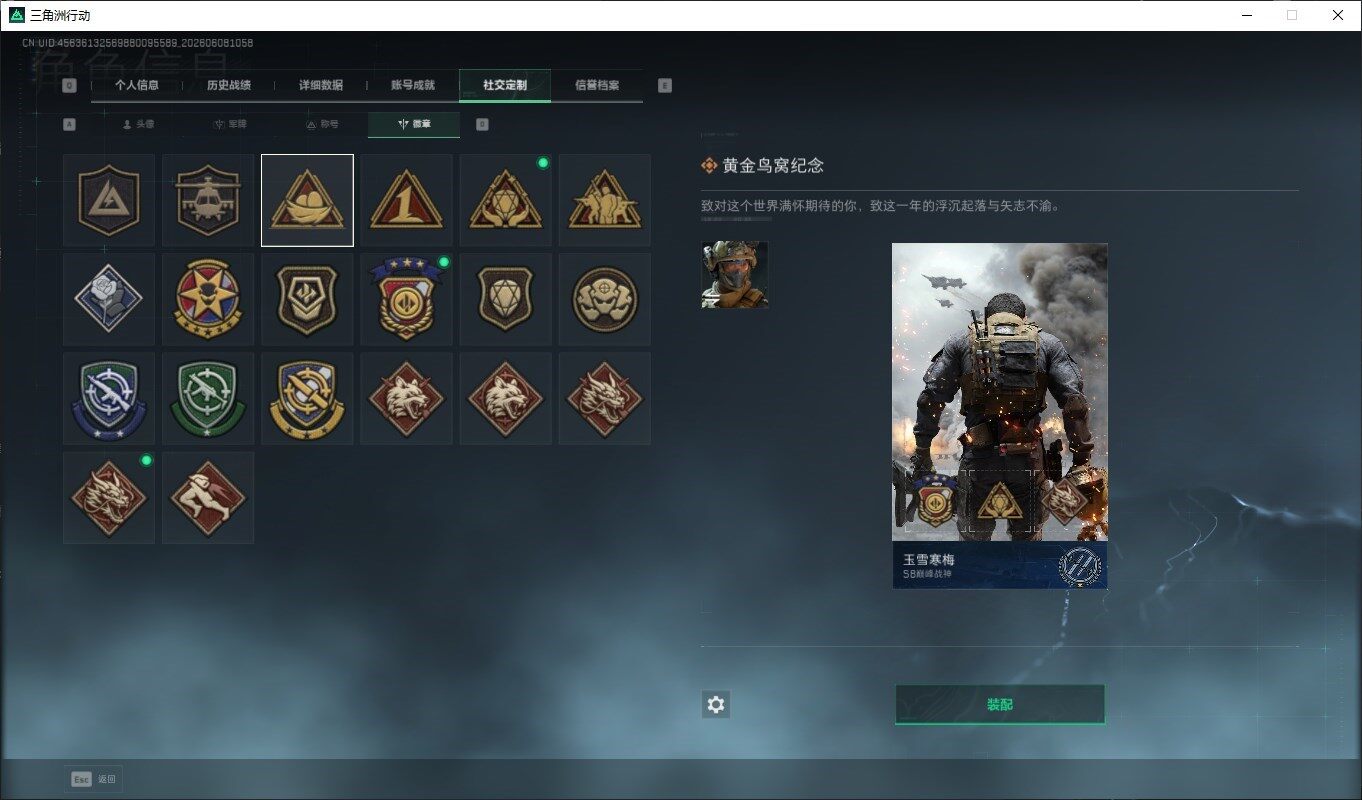This screenshot has height=800, width=1362.
Task: Choose the white rose diamond badge
Action: pyautogui.click(x=109, y=299)
